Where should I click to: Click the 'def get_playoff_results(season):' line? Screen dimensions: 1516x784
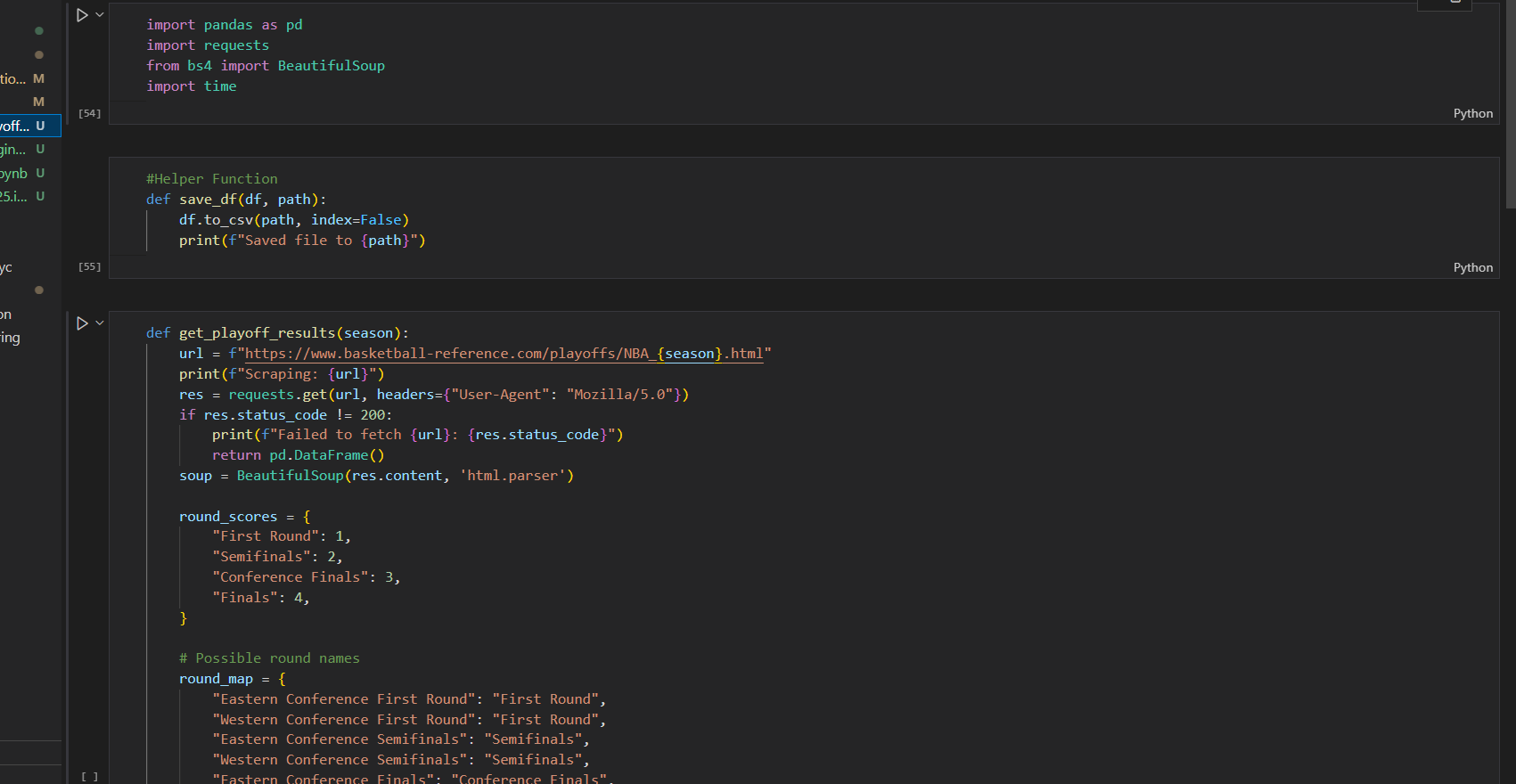click(x=277, y=333)
